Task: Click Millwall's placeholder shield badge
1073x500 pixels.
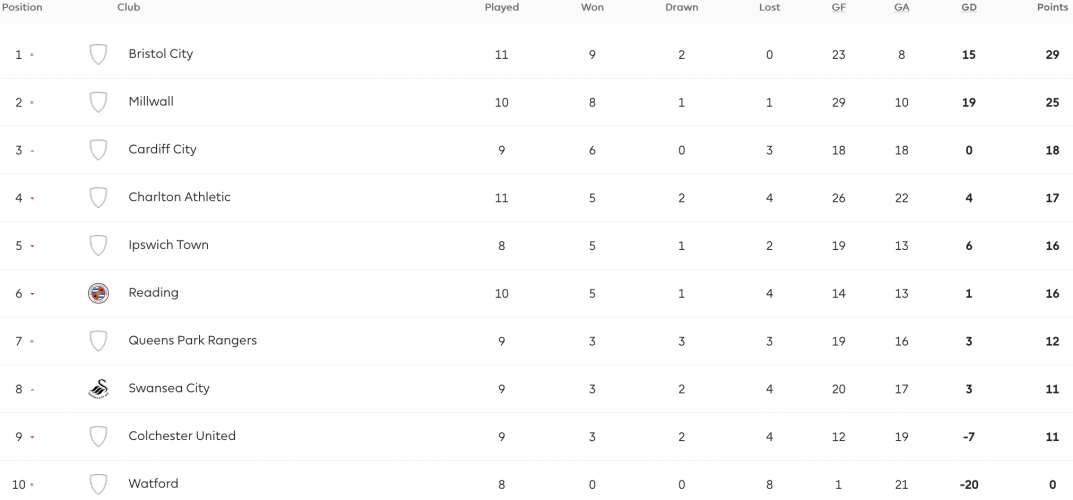Action: pyautogui.click(x=99, y=103)
